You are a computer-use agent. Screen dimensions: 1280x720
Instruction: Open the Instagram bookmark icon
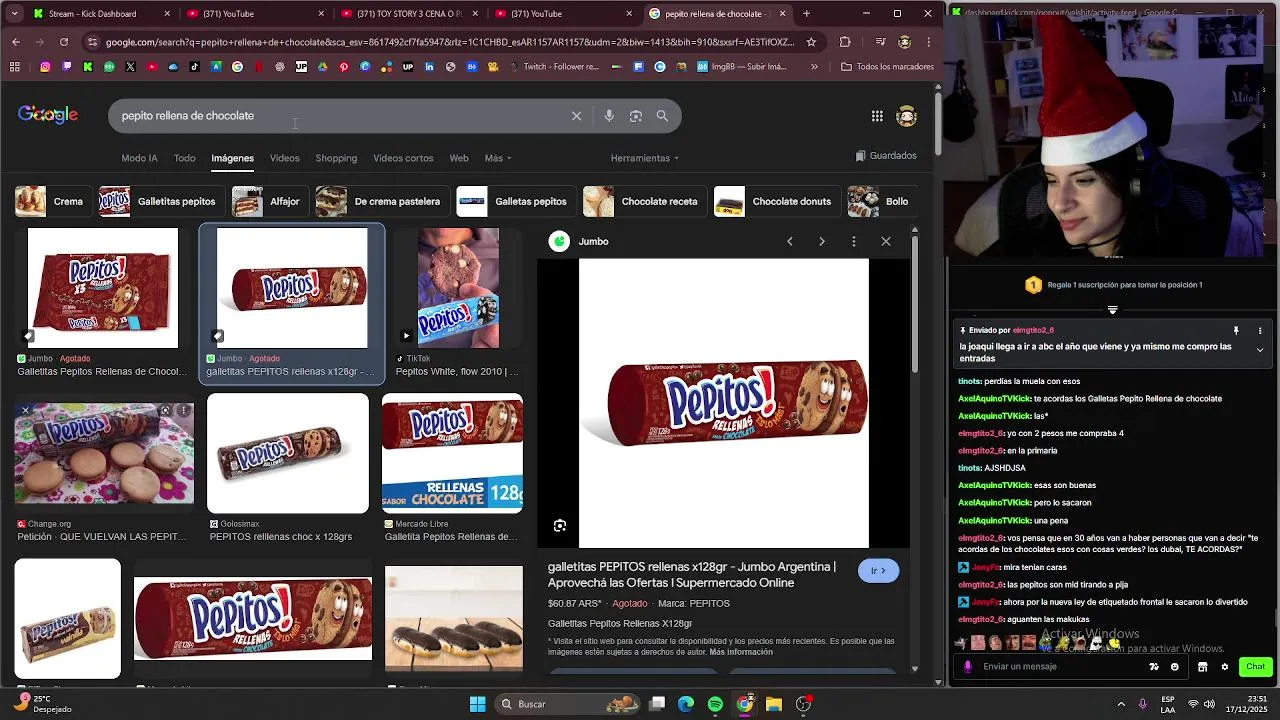coord(45,67)
